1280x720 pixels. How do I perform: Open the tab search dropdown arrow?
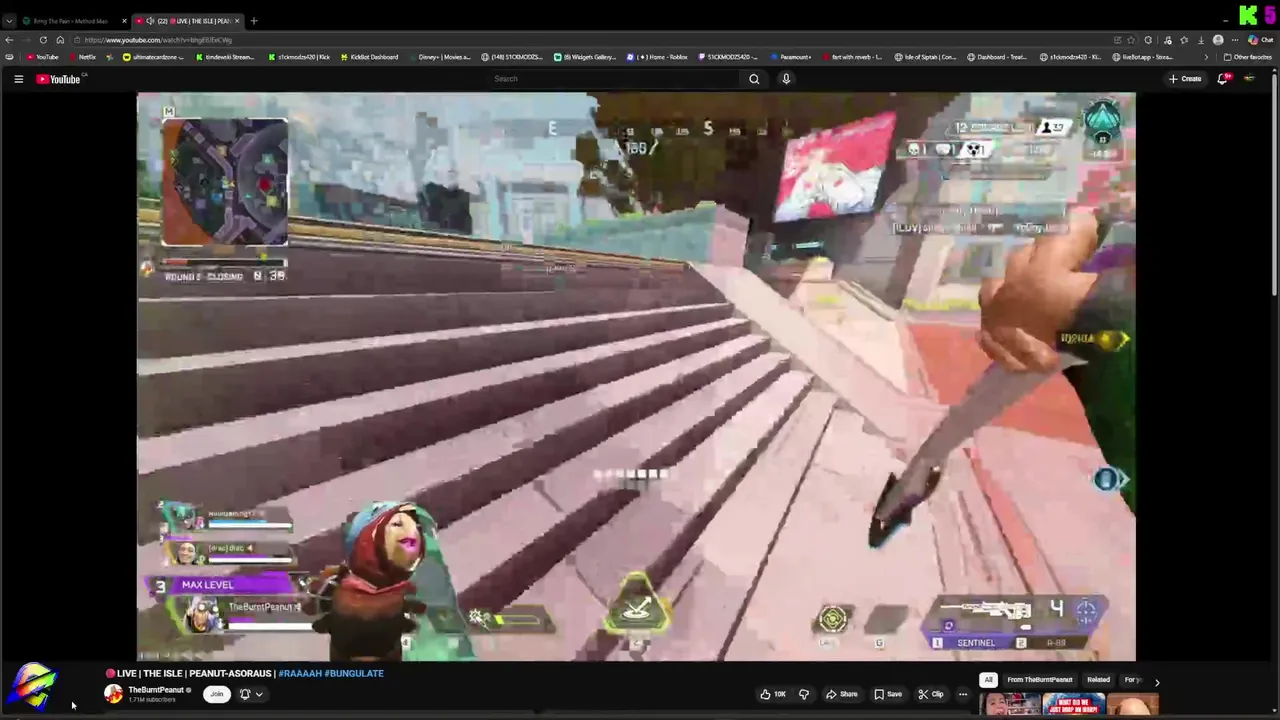click(x=9, y=21)
